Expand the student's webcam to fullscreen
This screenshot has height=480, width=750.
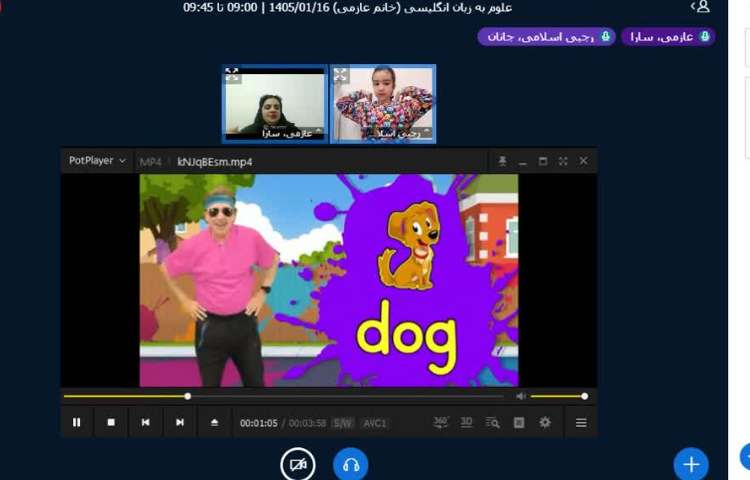[340, 75]
